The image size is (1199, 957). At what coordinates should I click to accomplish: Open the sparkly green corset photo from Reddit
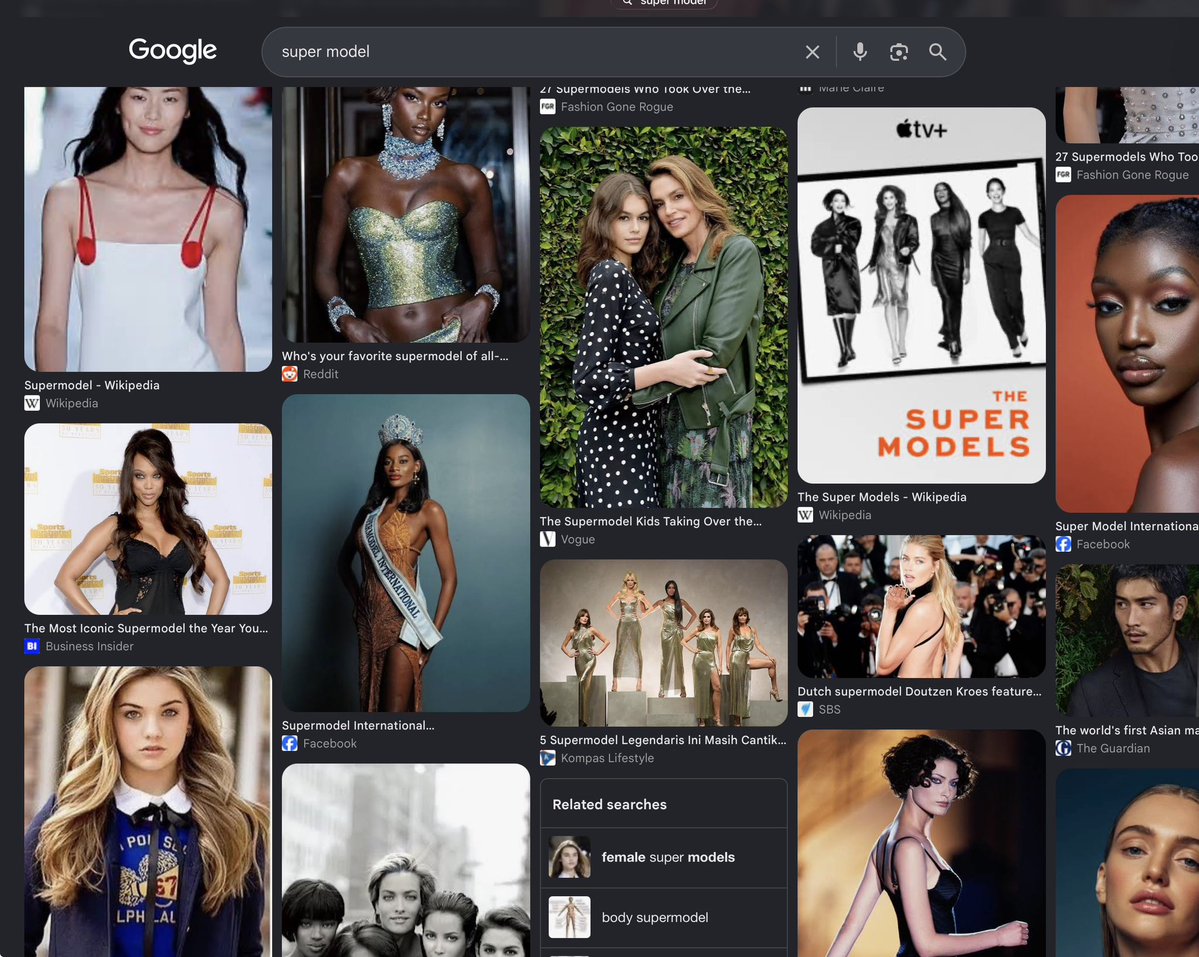click(406, 215)
